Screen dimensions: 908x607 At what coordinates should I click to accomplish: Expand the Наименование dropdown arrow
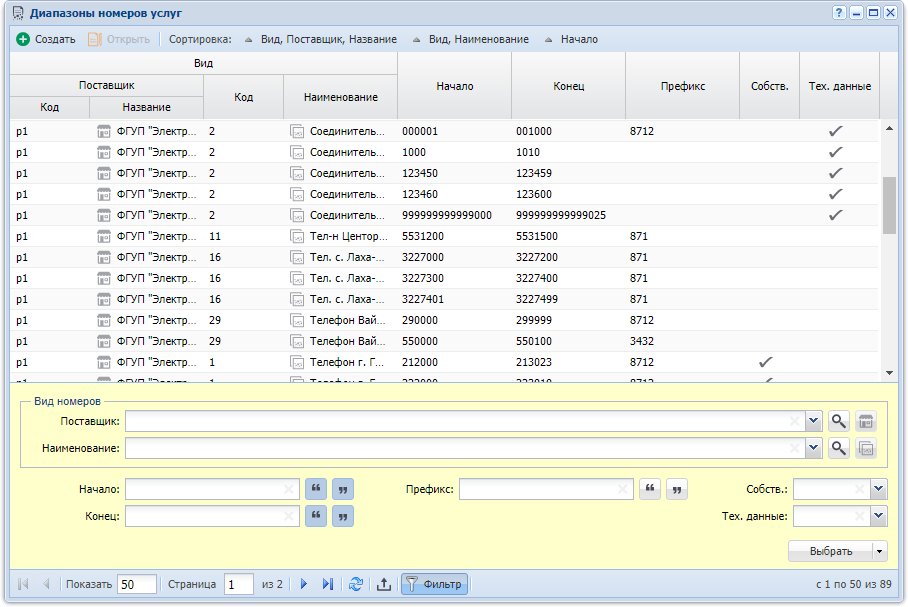click(x=814, y=448)
